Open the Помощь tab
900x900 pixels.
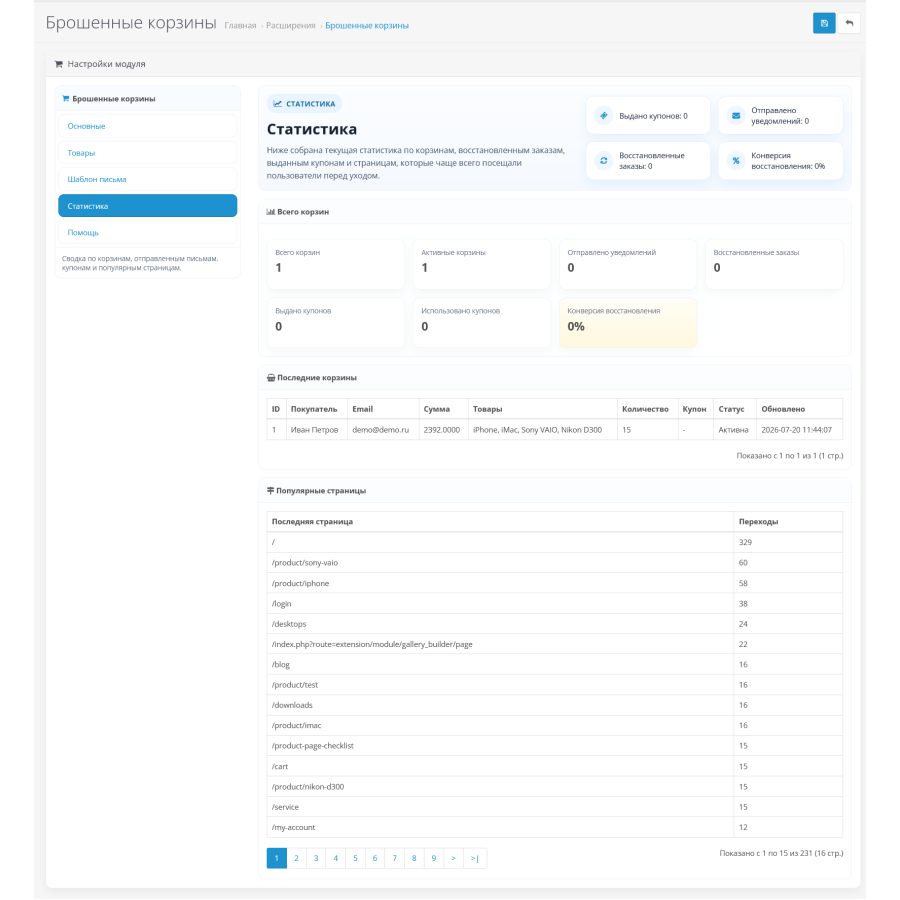click(148, 232)
